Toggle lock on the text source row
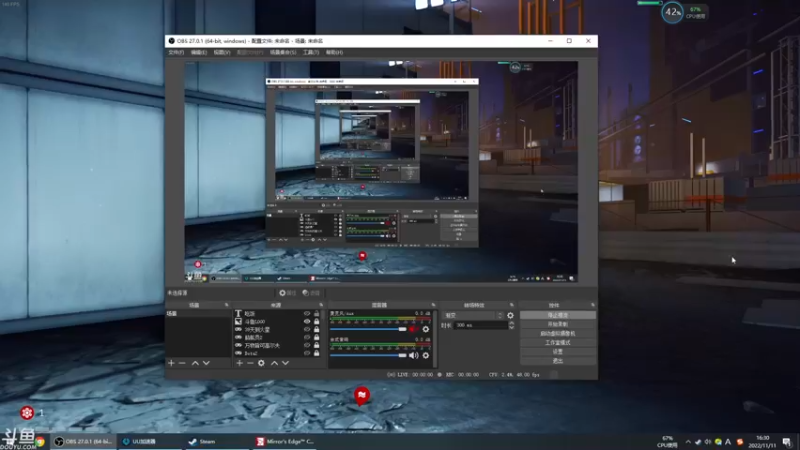This screenshot has height=450, width=800. click(316, 314)
